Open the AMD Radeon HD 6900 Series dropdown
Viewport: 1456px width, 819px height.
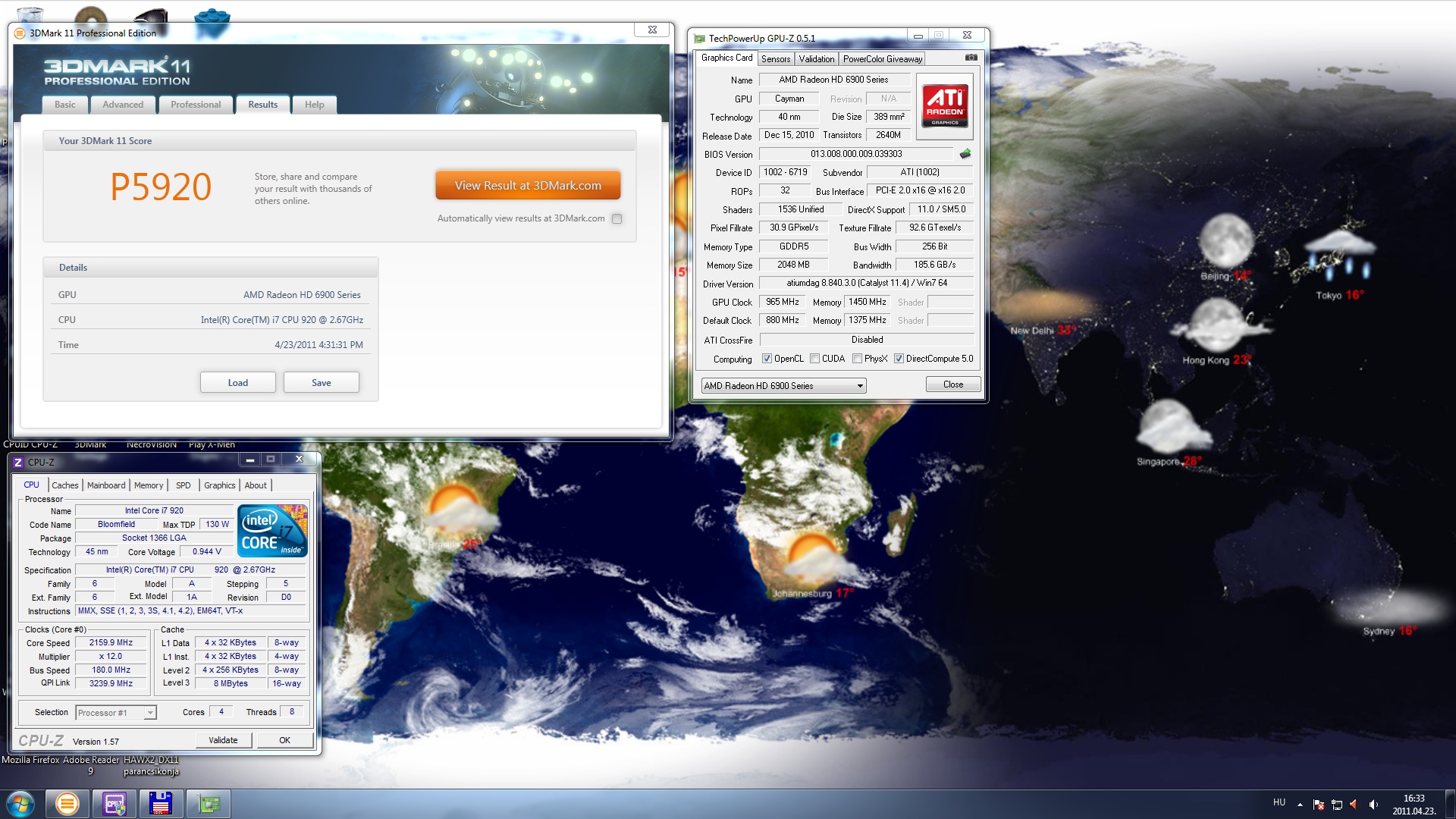point(860,386)
